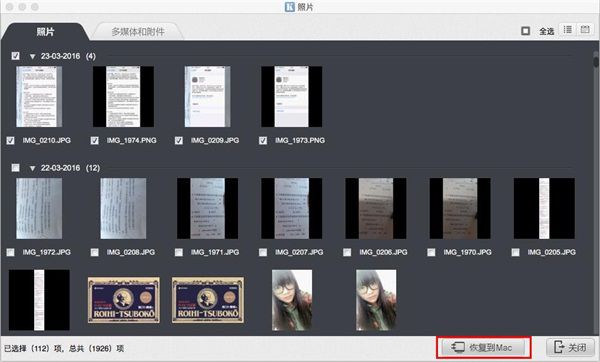Click restore-to-Mac device icon
The image size is (600, 362).
tap(458, 347)
